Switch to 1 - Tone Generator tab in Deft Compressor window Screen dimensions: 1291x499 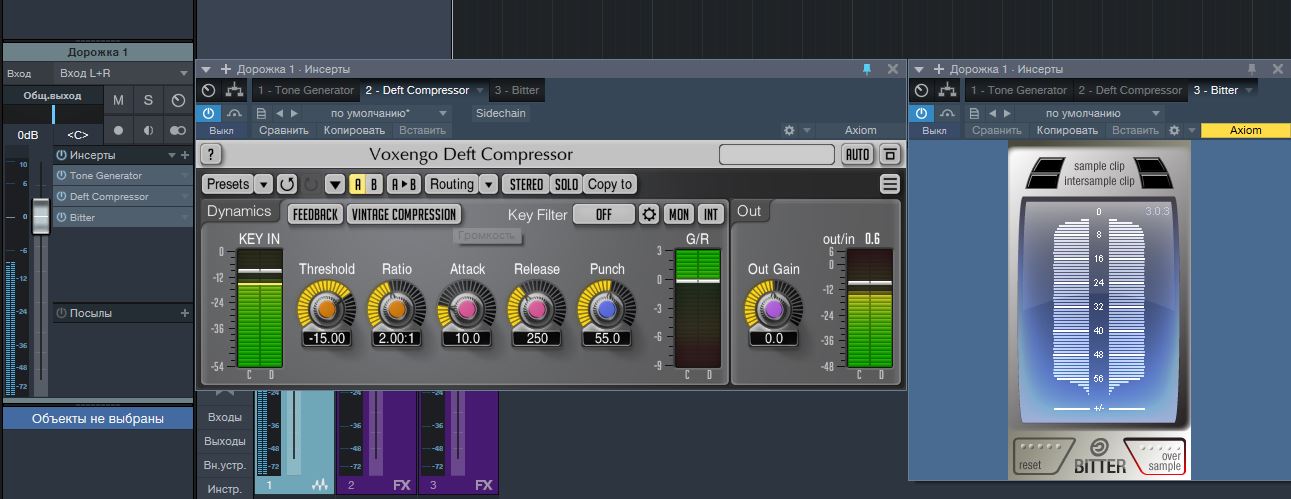coord(305,90)
